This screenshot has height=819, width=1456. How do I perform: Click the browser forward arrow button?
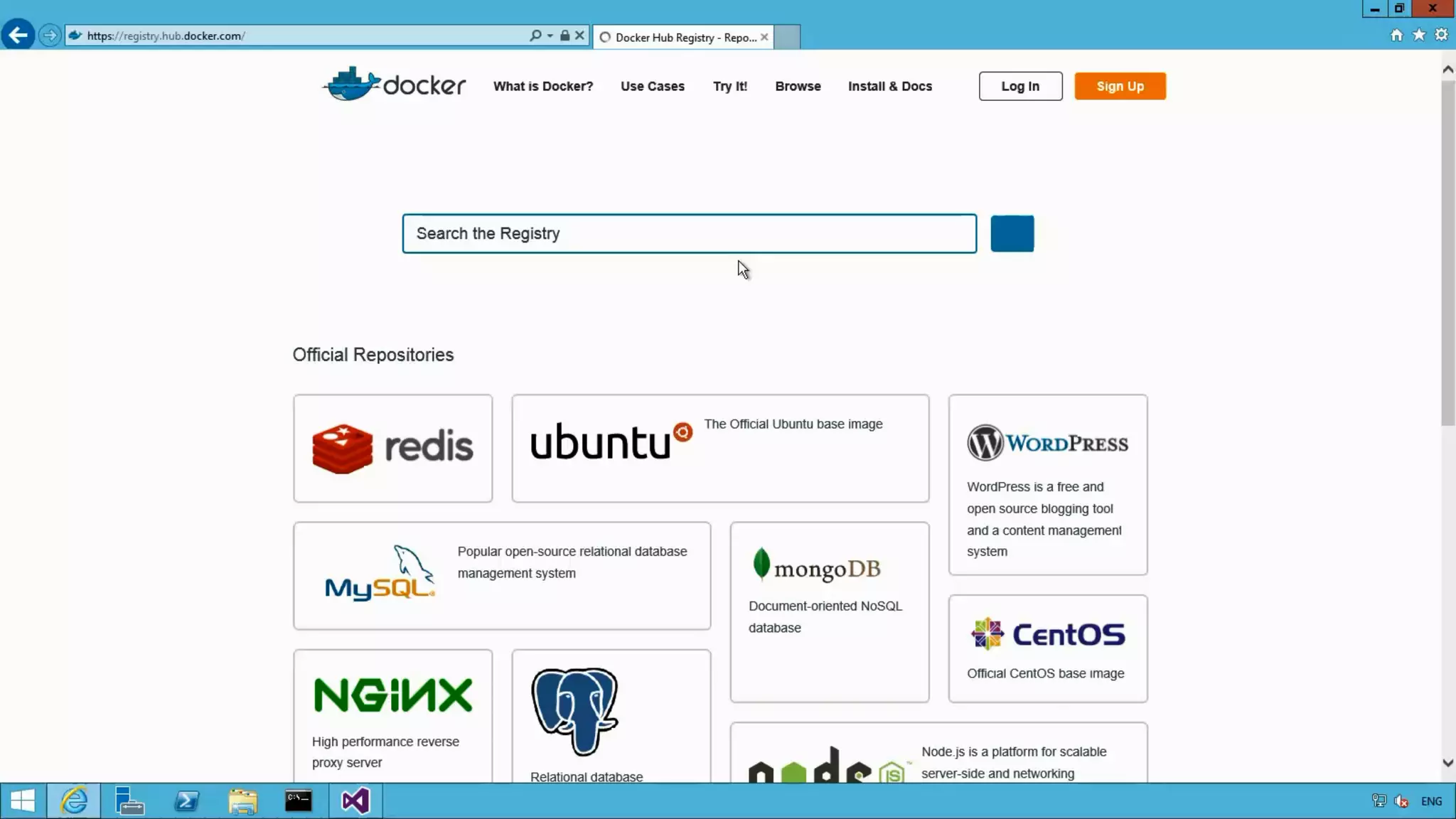coord(49,35)
